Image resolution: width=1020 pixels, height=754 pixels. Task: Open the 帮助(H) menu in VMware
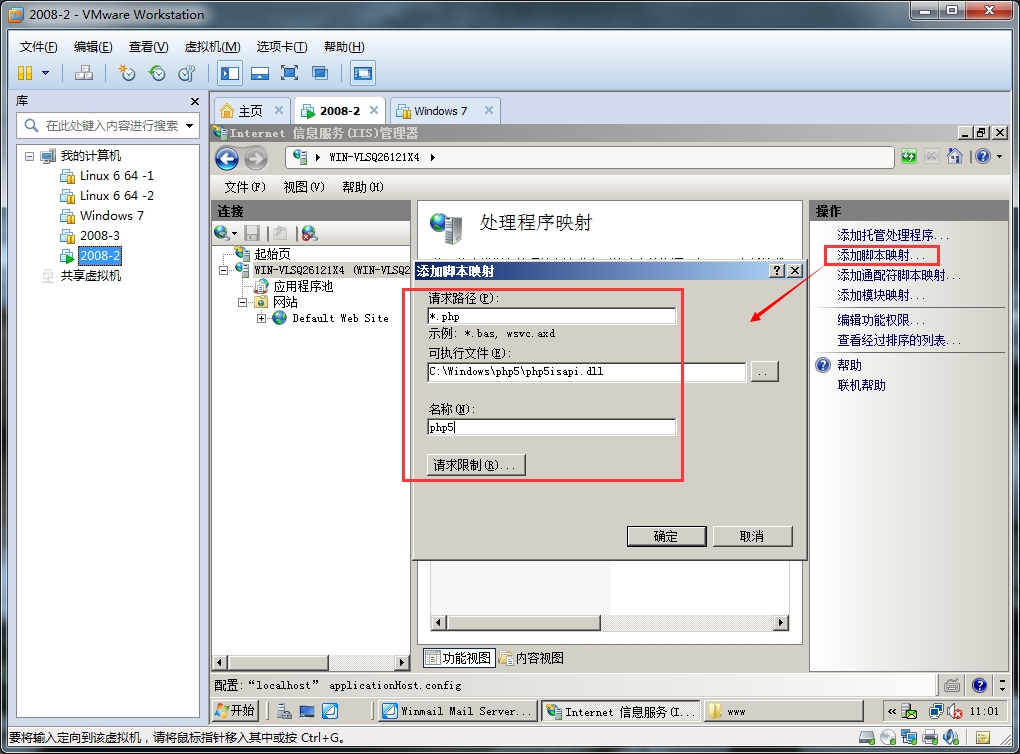pyautogui.click(x=344, y=47)
